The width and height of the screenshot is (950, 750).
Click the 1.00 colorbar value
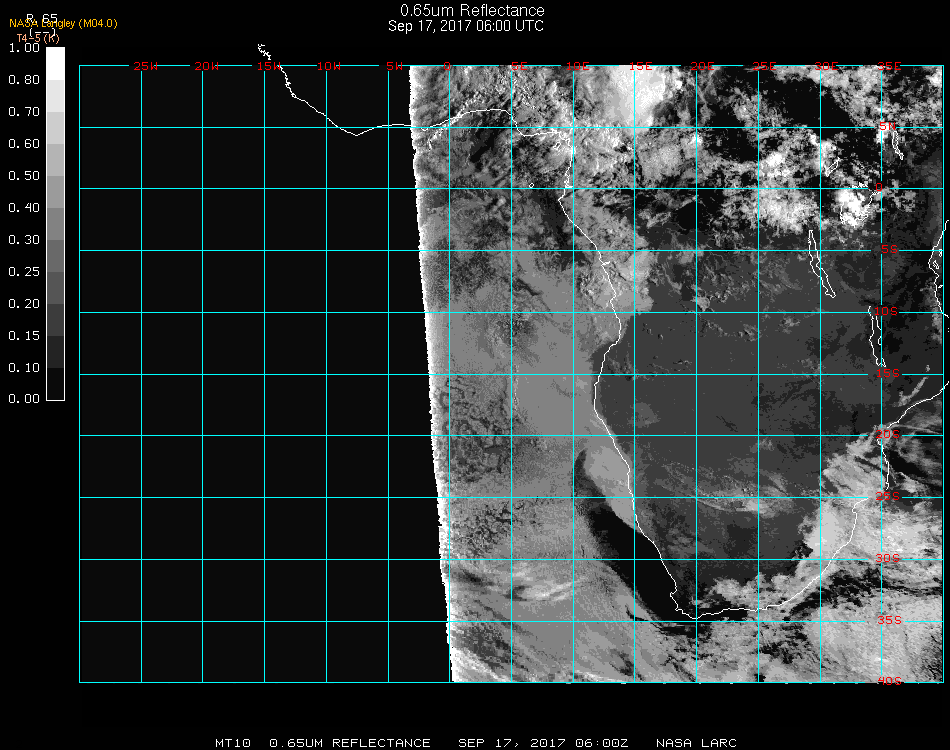tap(24, 48)
